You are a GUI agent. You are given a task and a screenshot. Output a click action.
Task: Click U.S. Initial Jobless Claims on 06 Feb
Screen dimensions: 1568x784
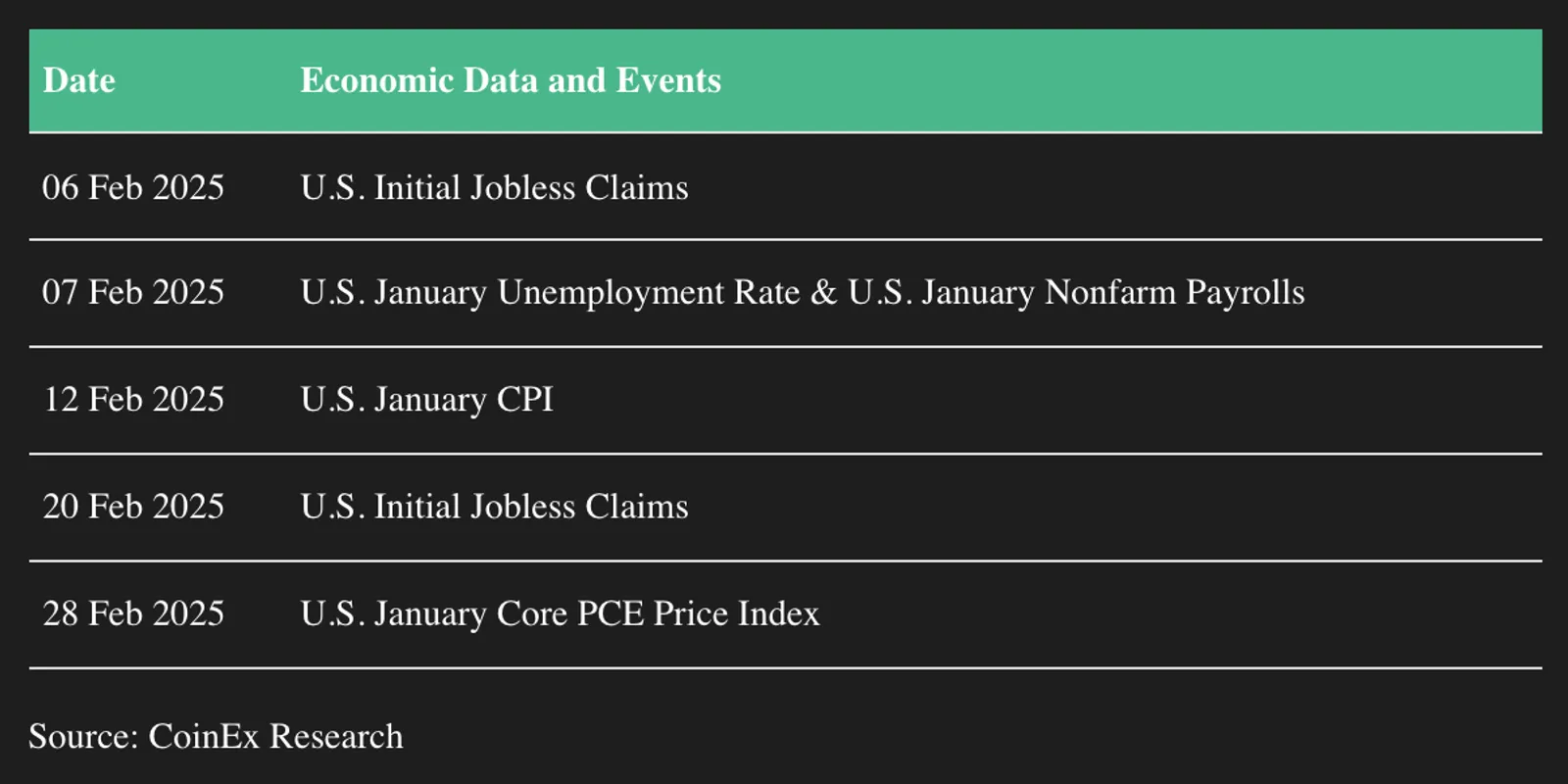(494, 187)
